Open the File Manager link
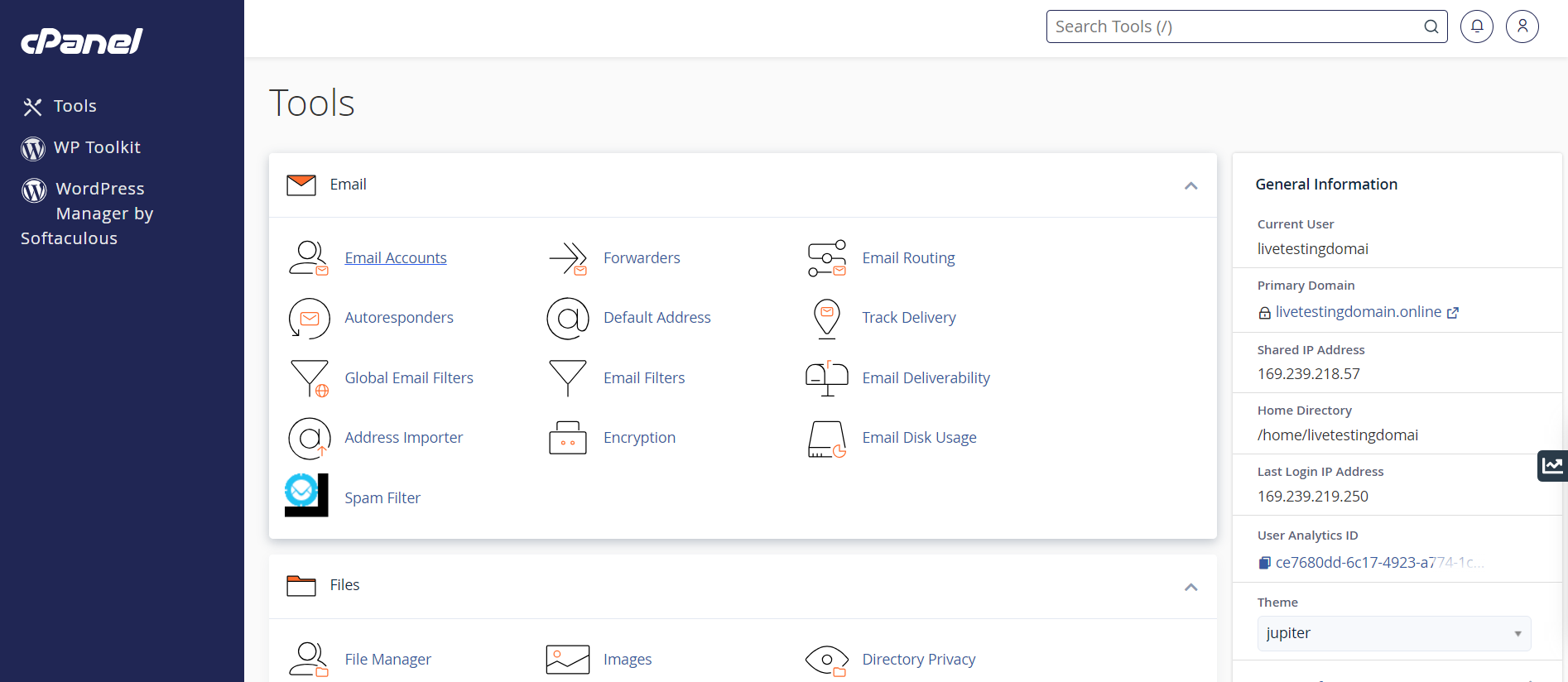The height and width of the screenshot is (682, 1568). pyautogui.click(x=387, y=660)
